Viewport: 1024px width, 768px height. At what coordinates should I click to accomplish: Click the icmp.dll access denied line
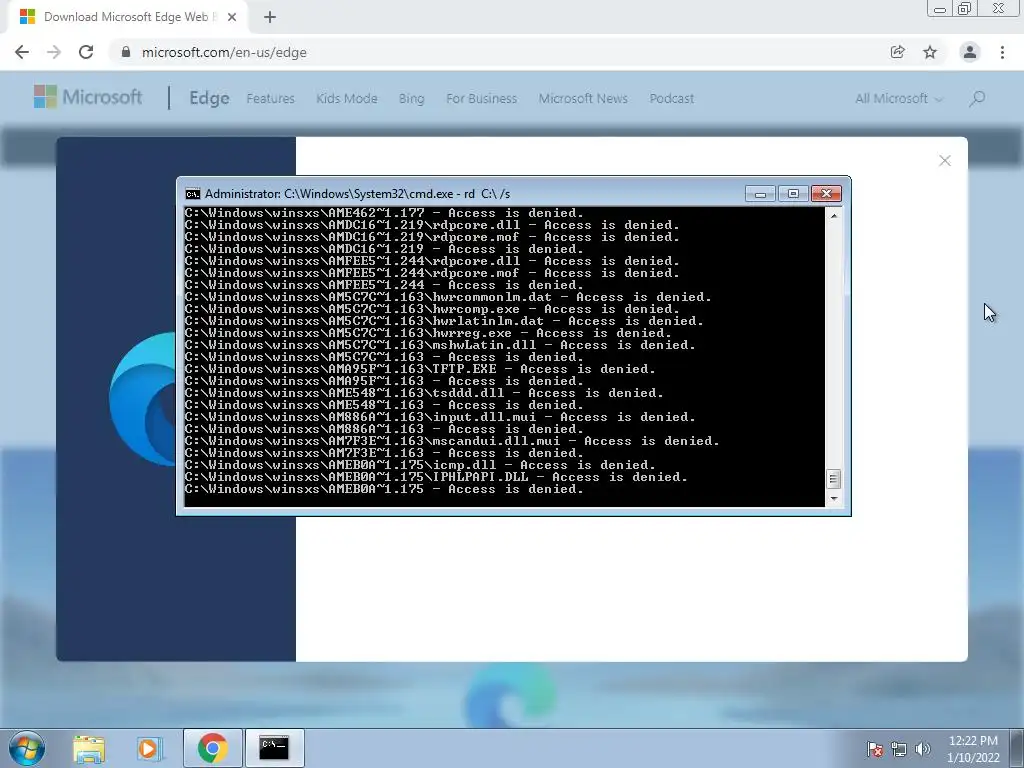420,465
